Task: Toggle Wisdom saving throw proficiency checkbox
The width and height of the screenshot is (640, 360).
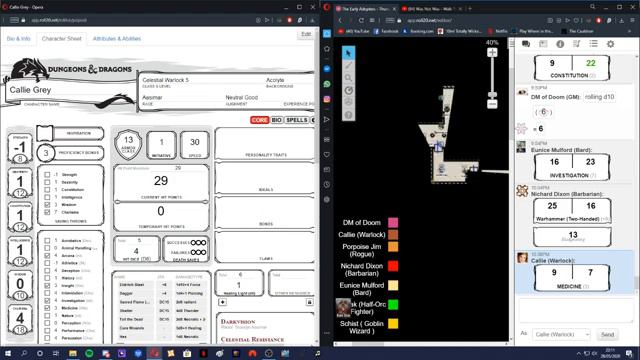Action: [x=47, y=204]
